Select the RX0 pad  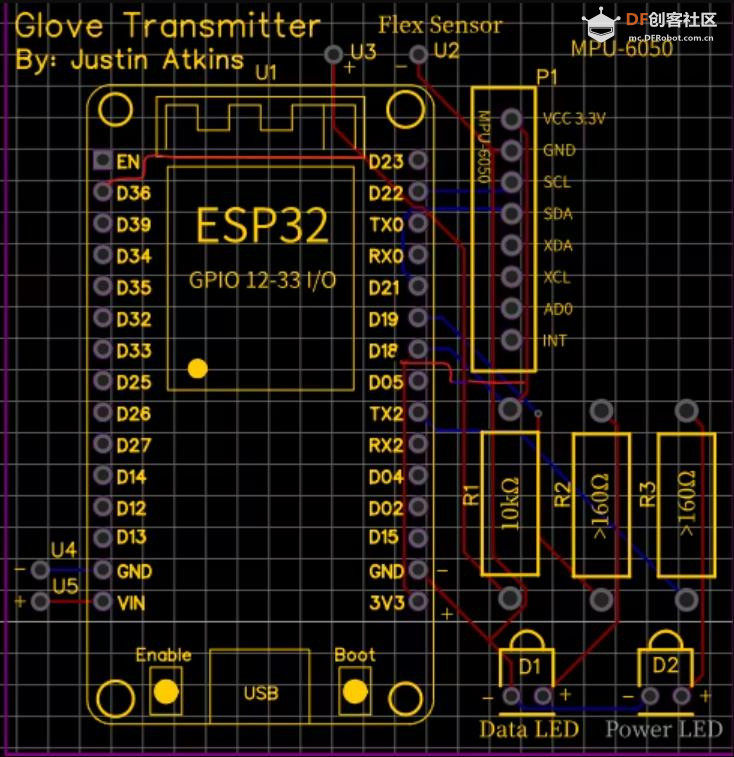pyautogui.click(x=418, y=254)
